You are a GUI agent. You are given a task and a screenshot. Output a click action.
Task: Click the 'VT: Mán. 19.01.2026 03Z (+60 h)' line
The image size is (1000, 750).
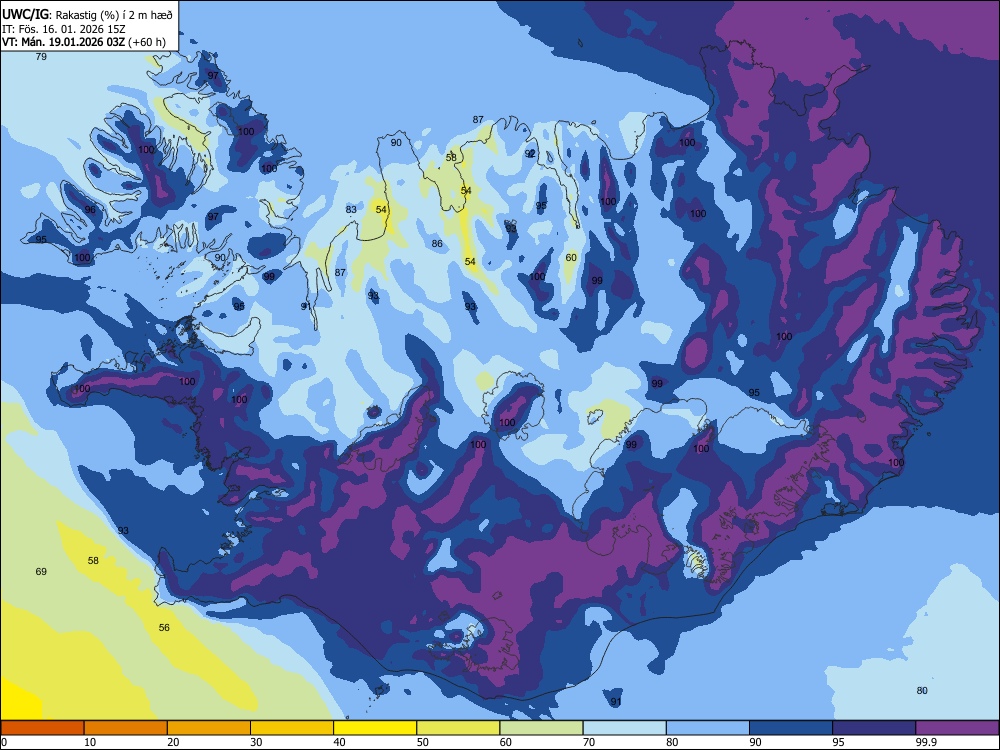point(84,42)
